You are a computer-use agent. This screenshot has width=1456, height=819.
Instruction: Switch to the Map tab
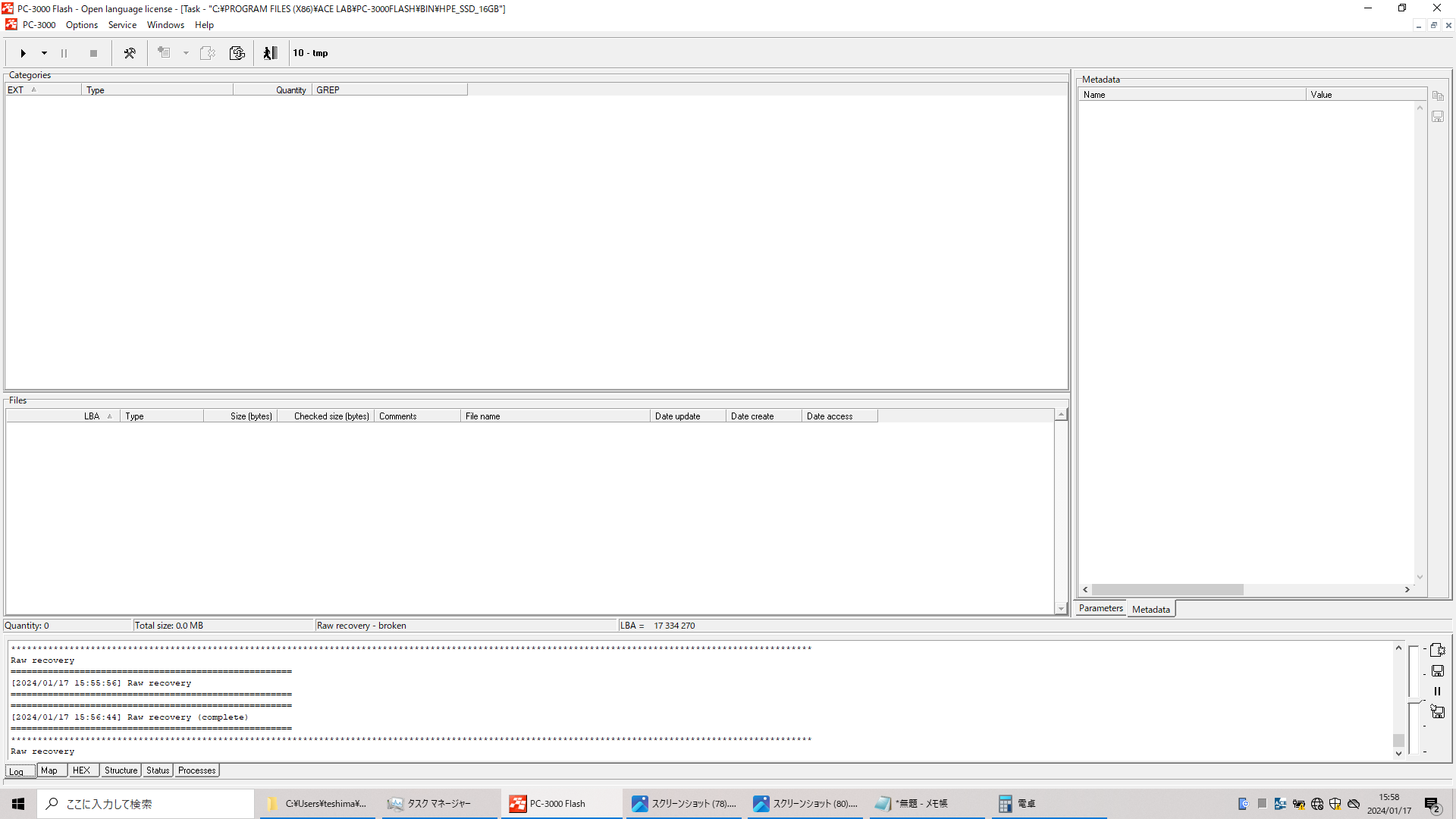click(x=49, y=770)
